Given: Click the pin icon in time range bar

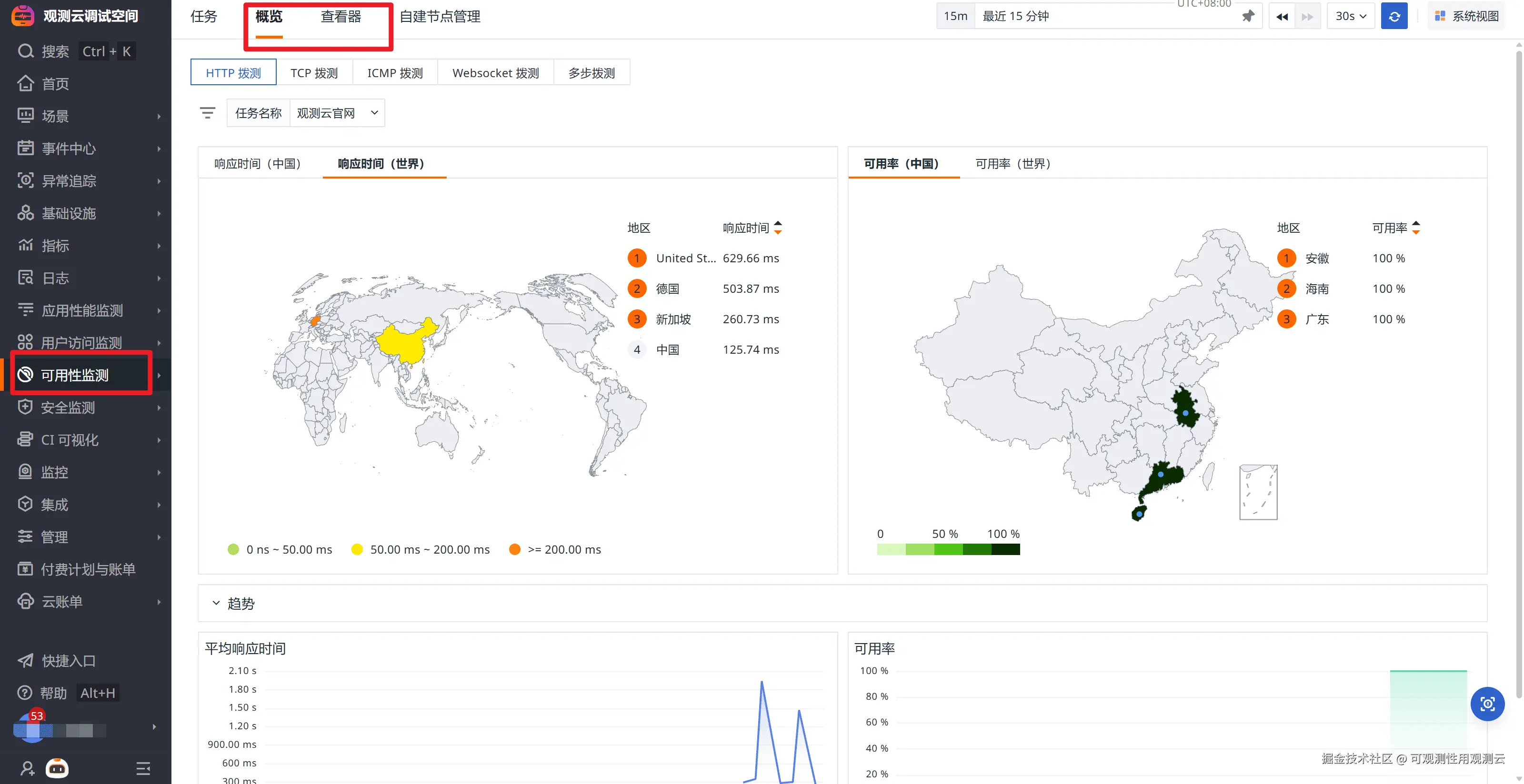Looking at the screenshot, I should (x=1248, y=16).
